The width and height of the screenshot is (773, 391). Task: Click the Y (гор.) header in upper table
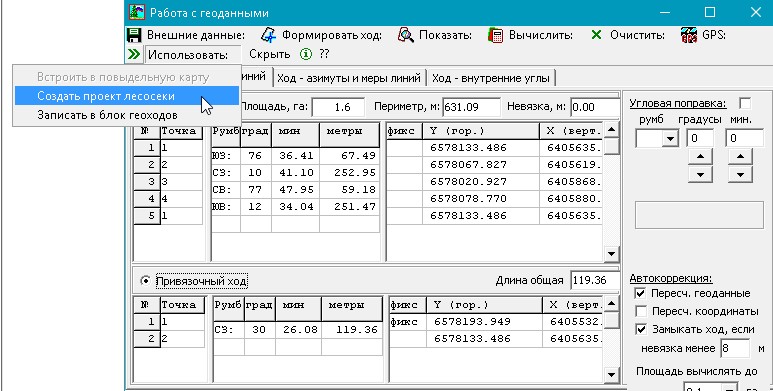point(481,131)
